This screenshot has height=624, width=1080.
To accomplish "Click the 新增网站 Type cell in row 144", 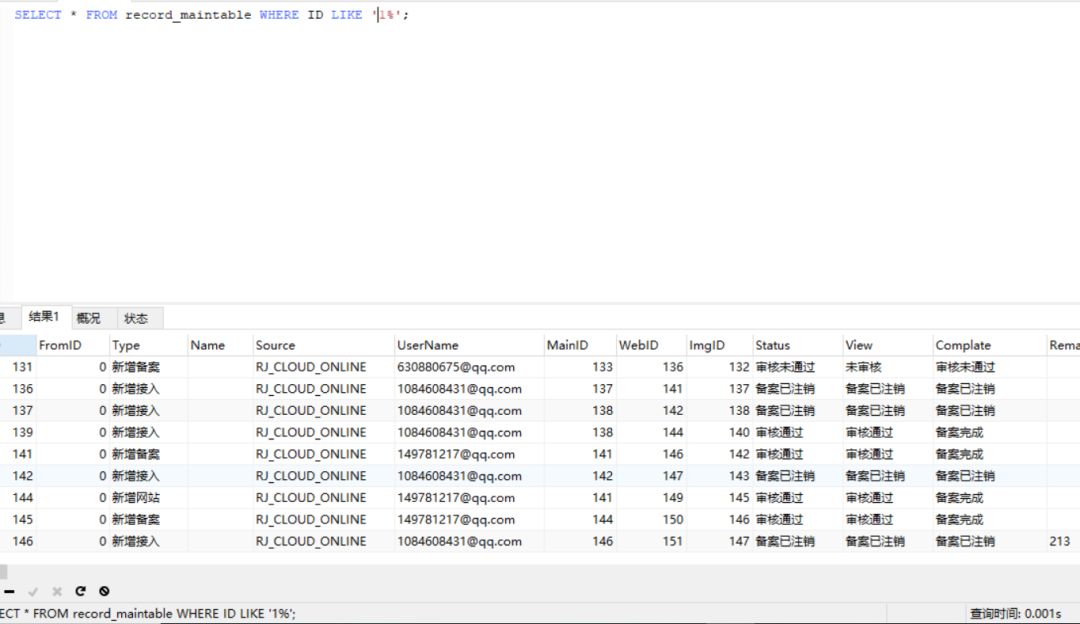I will (148, 498).
